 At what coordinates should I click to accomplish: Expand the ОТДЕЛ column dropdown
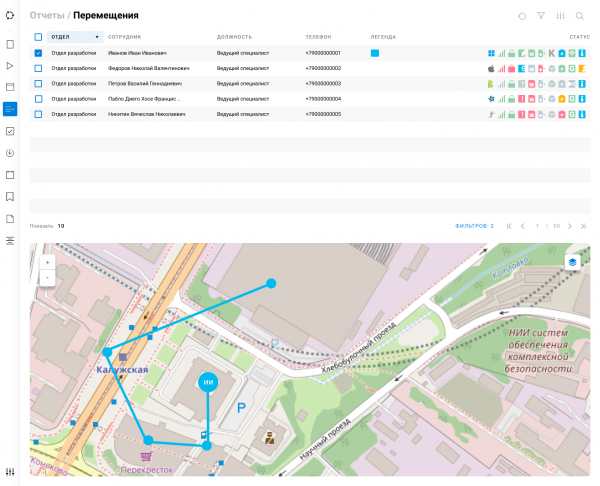(x=97, y=37)
